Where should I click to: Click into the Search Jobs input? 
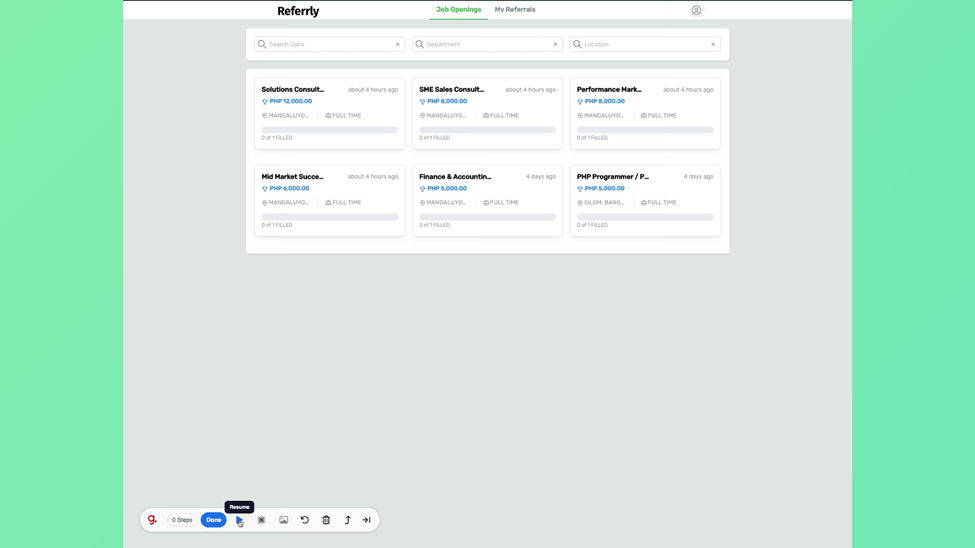tap(330, 44)
